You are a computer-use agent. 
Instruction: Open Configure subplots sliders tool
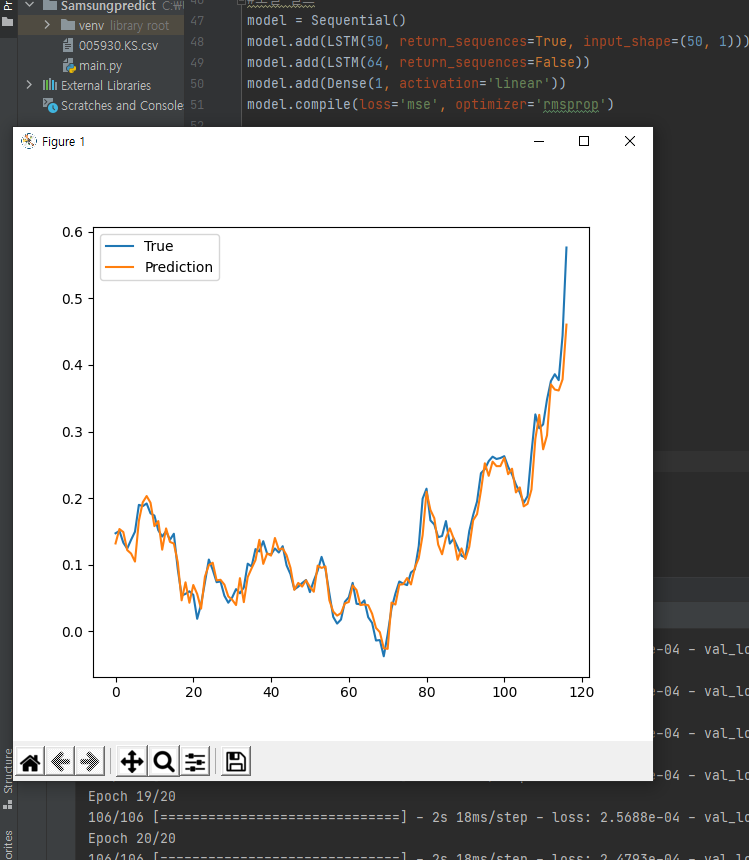pyautogui.click(x=195, y=761)
